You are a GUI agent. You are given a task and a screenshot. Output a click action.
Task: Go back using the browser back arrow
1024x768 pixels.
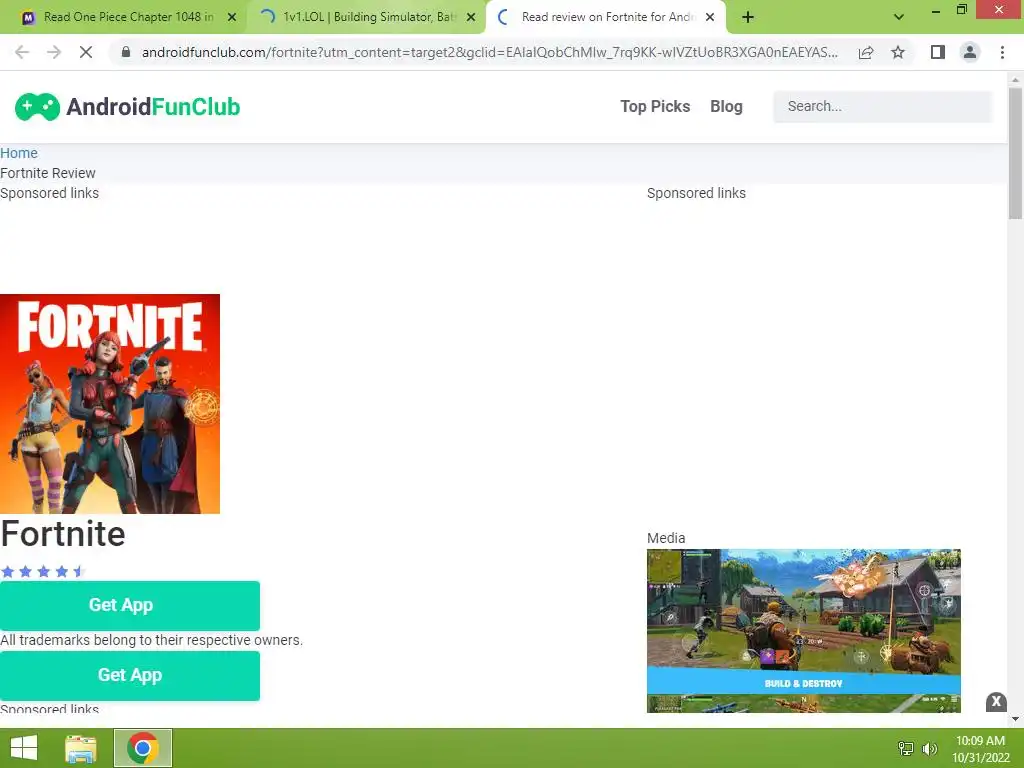coord(22,52)
